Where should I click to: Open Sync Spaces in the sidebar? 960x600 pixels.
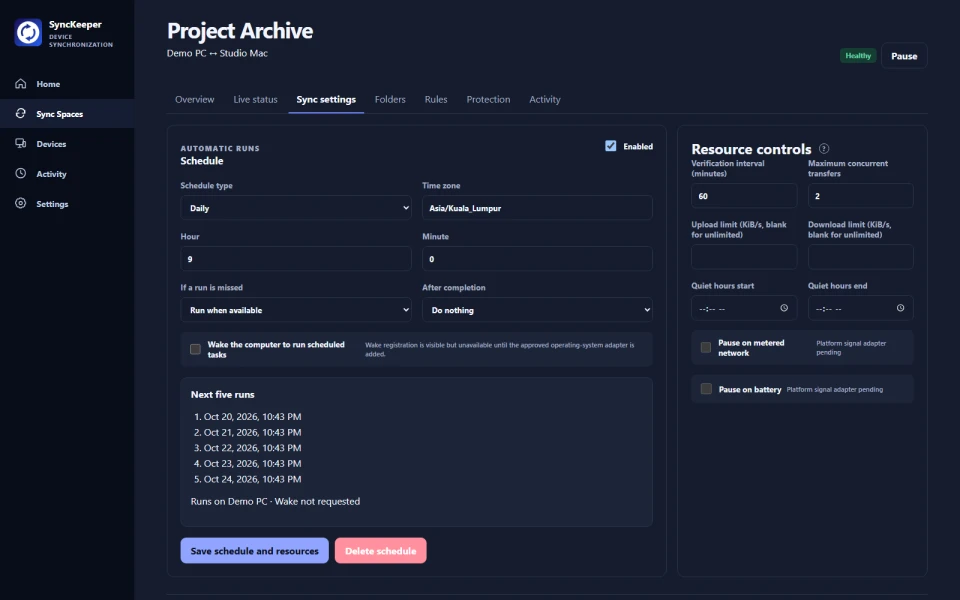coord(67,114)
